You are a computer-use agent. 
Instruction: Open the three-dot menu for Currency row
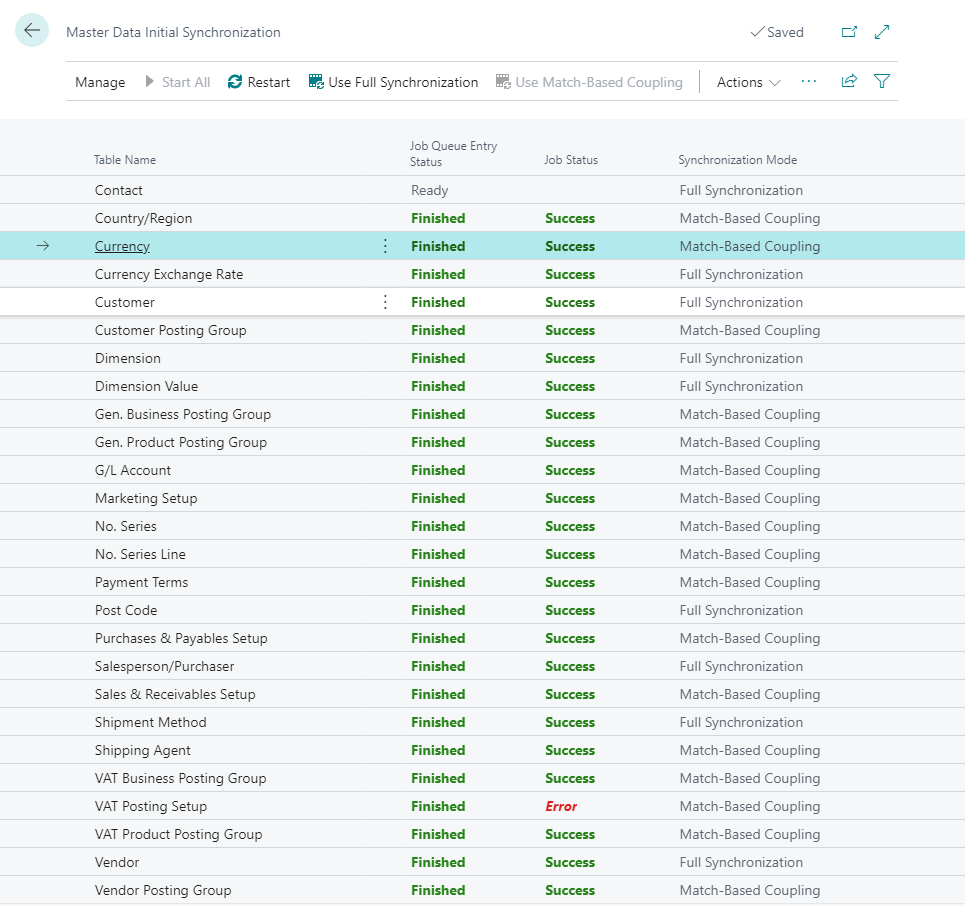point(386,246)
